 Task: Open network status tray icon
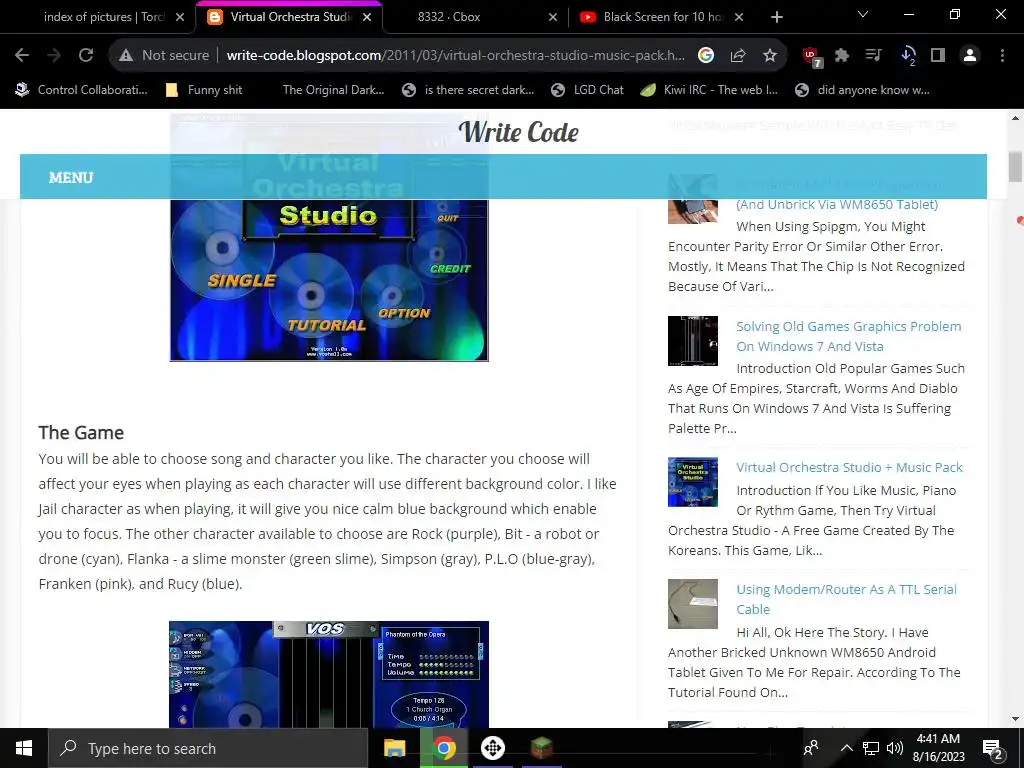tap(871, 748)
